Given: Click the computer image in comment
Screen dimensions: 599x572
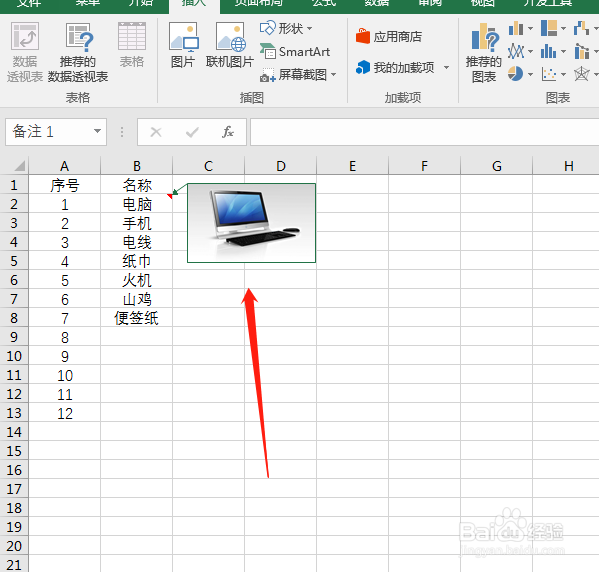Looking at the screenshot, I should (x=251, y=223).
